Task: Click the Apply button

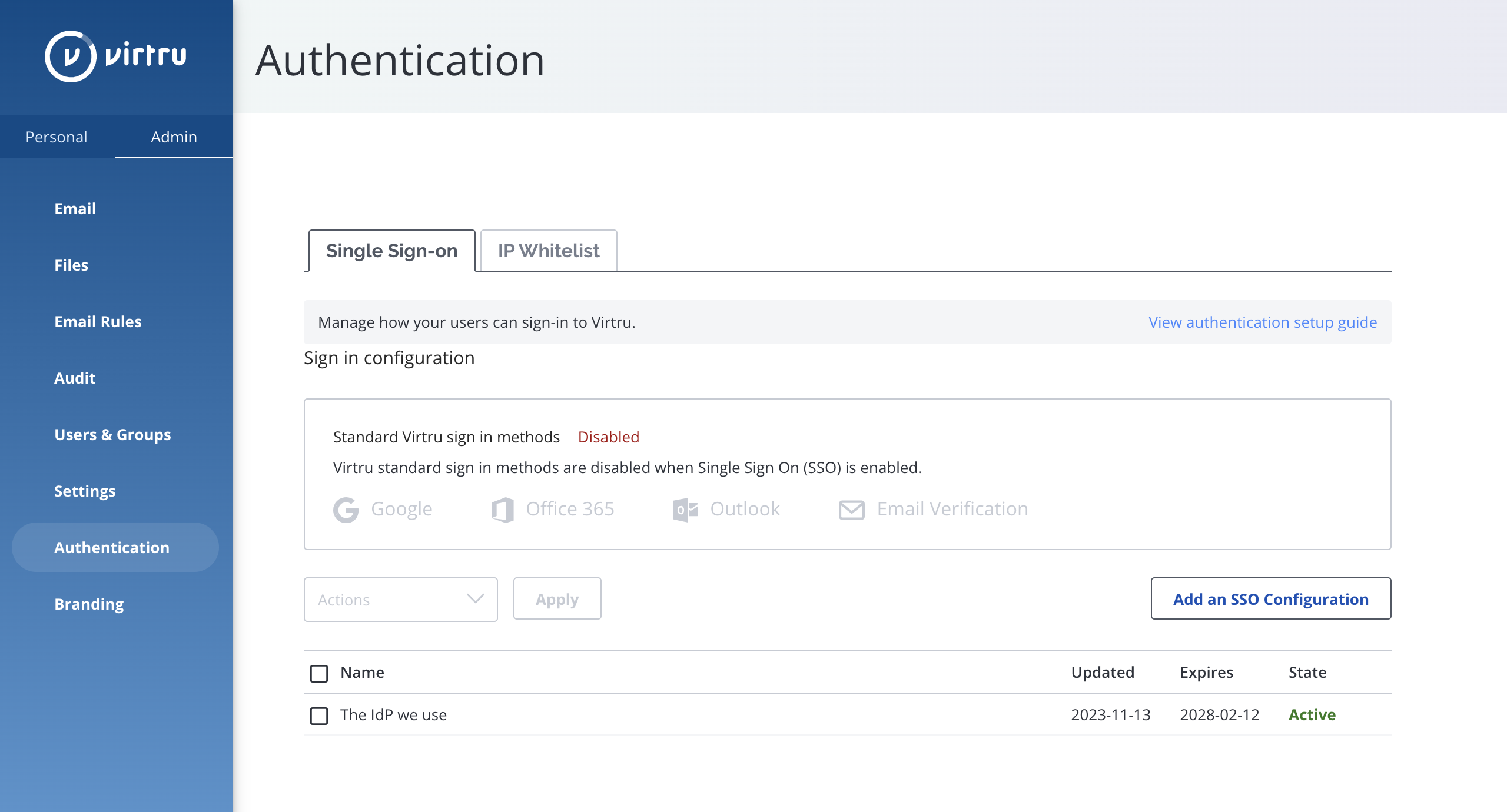Action: pyautogui.click(x=557, y=599)
